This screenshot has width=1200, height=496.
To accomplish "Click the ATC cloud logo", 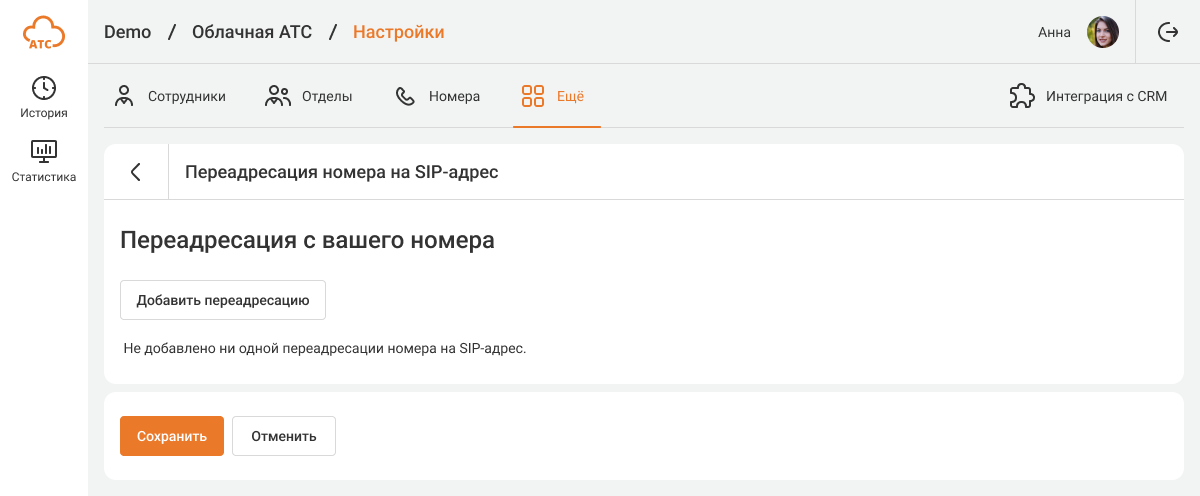I will (44, 32).
